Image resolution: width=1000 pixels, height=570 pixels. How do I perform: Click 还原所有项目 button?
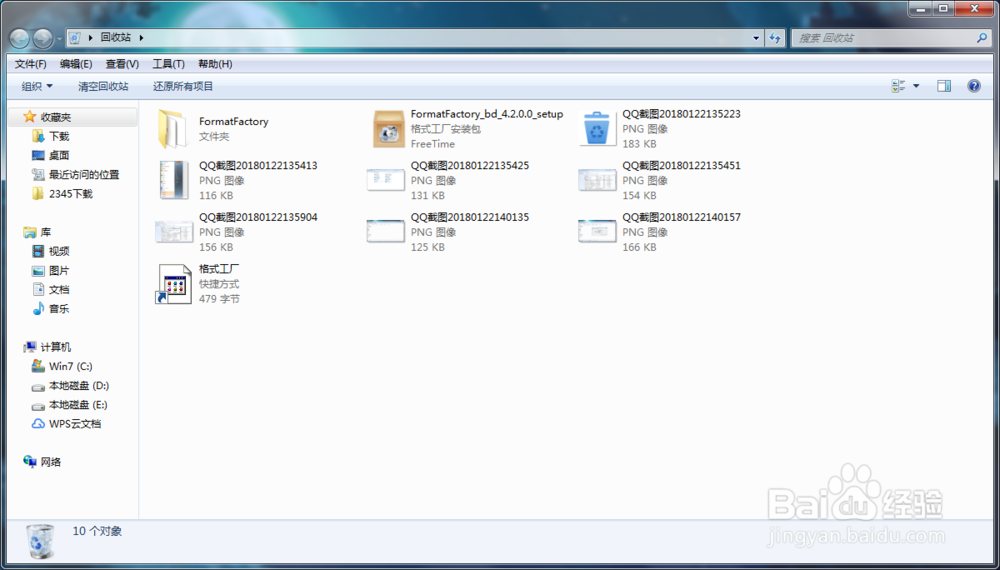tap(183, 86)
